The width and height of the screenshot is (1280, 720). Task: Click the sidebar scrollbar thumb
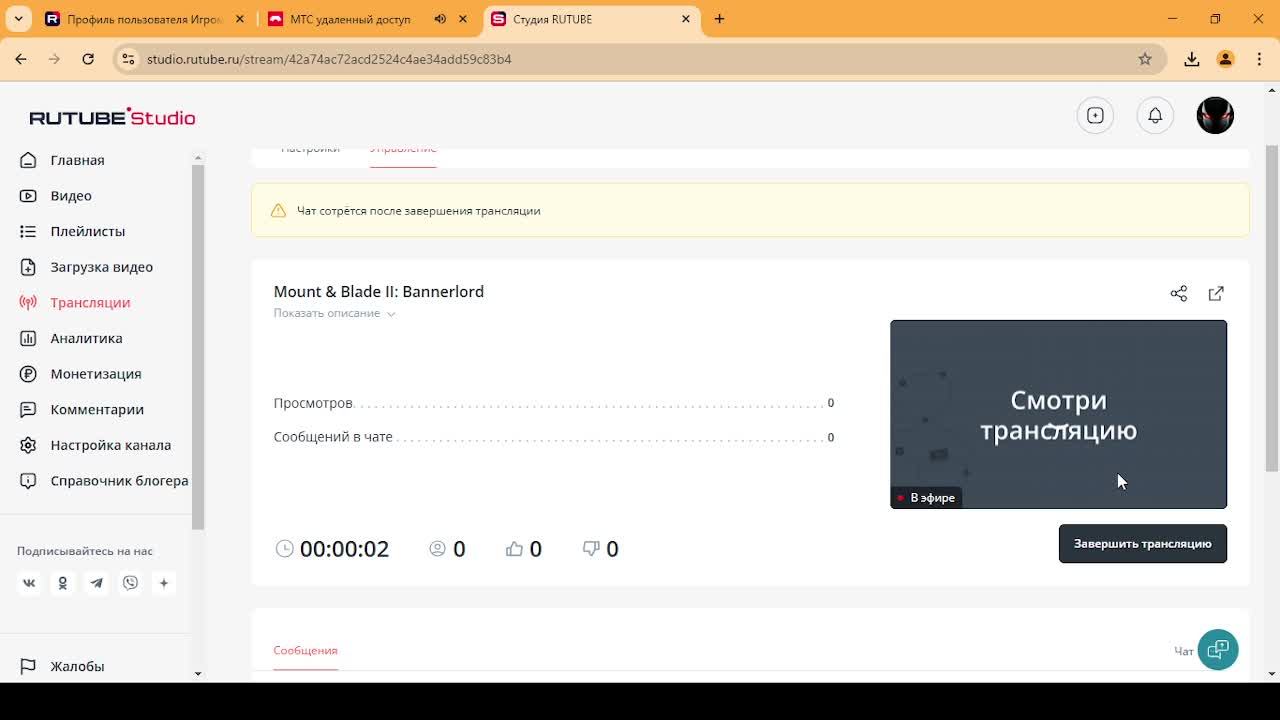tap(198, 347)
